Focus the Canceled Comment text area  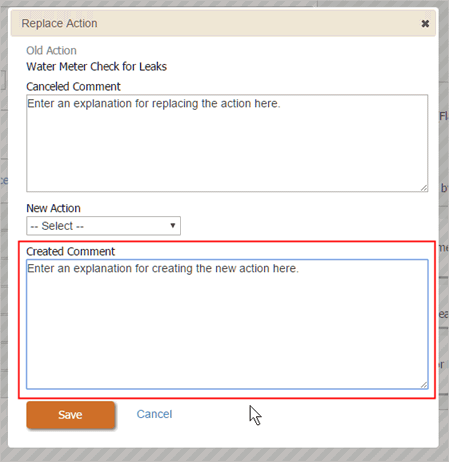(227, 143)
